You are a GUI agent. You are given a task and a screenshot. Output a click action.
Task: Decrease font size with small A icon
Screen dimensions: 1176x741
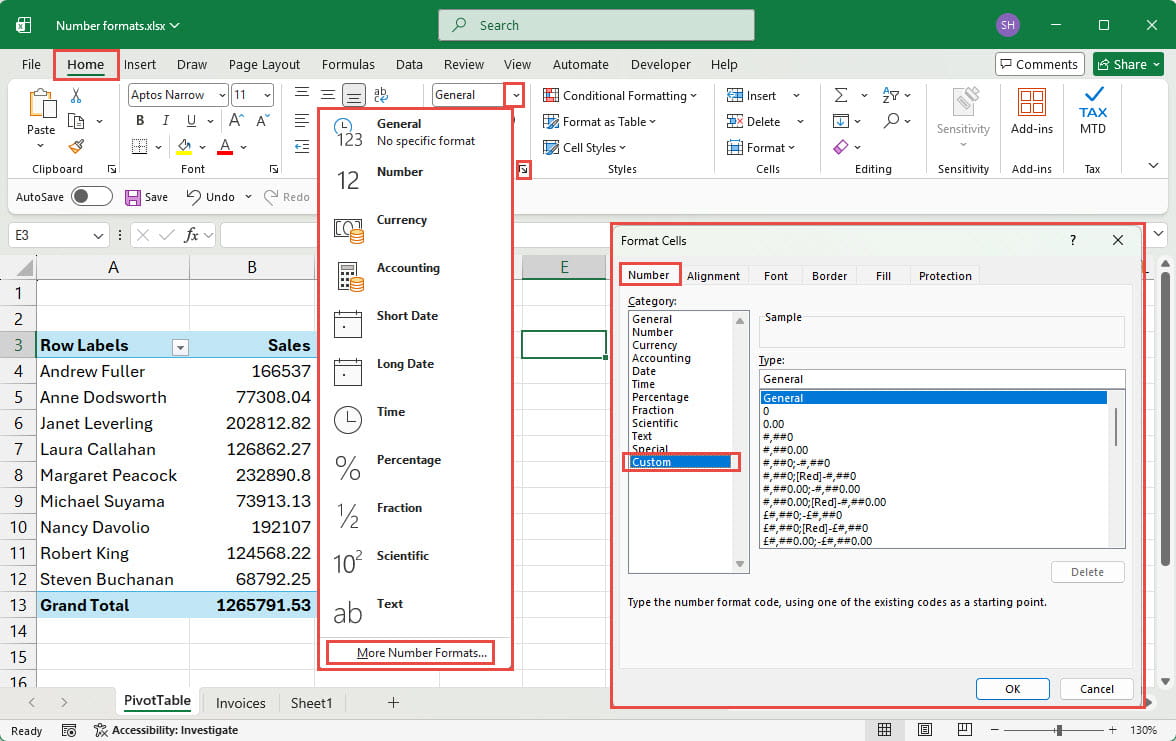[262, 120]
